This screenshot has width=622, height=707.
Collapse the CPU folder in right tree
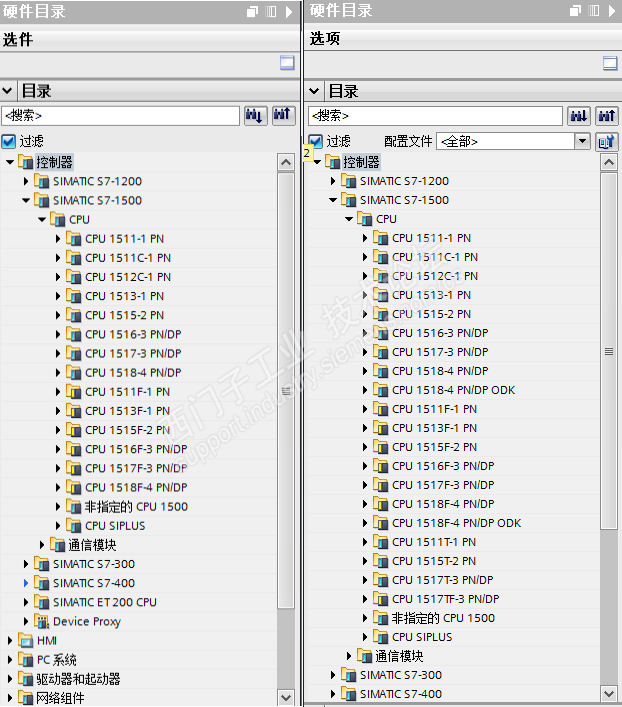coord(349,219)
